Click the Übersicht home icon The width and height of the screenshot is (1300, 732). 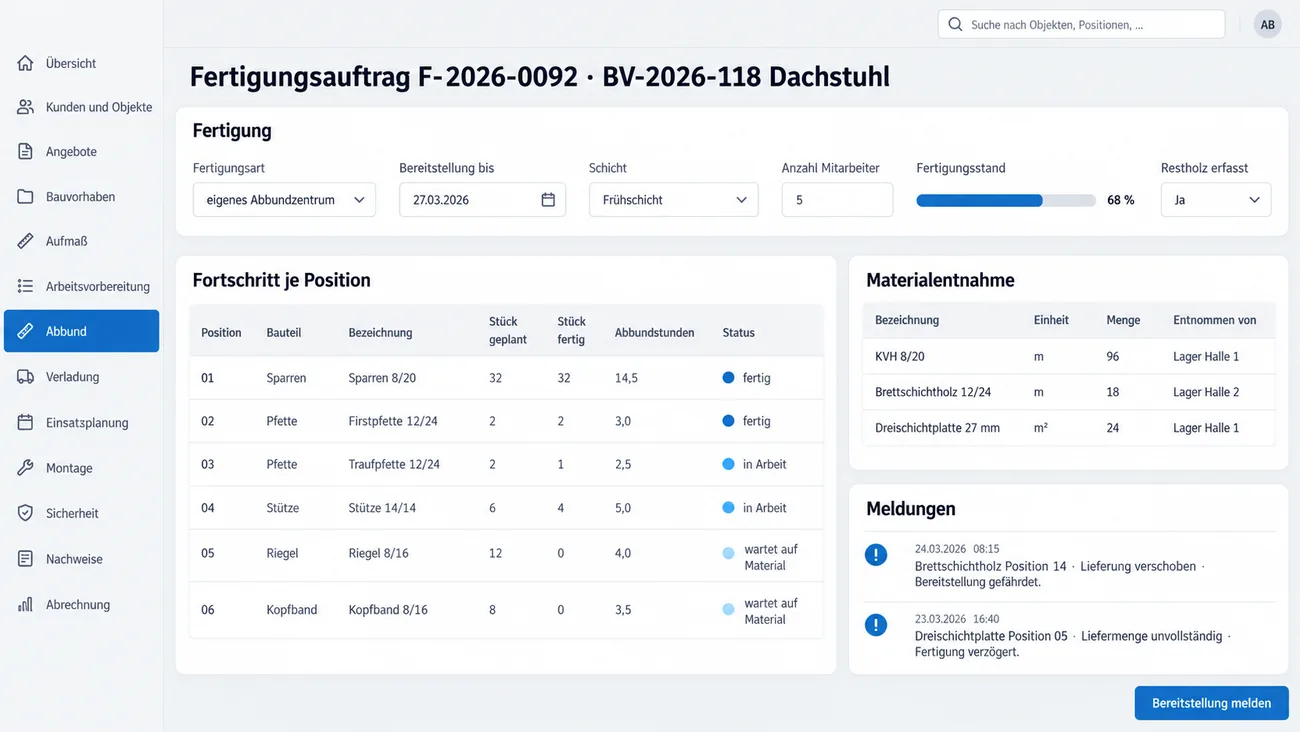click(26, 63)
